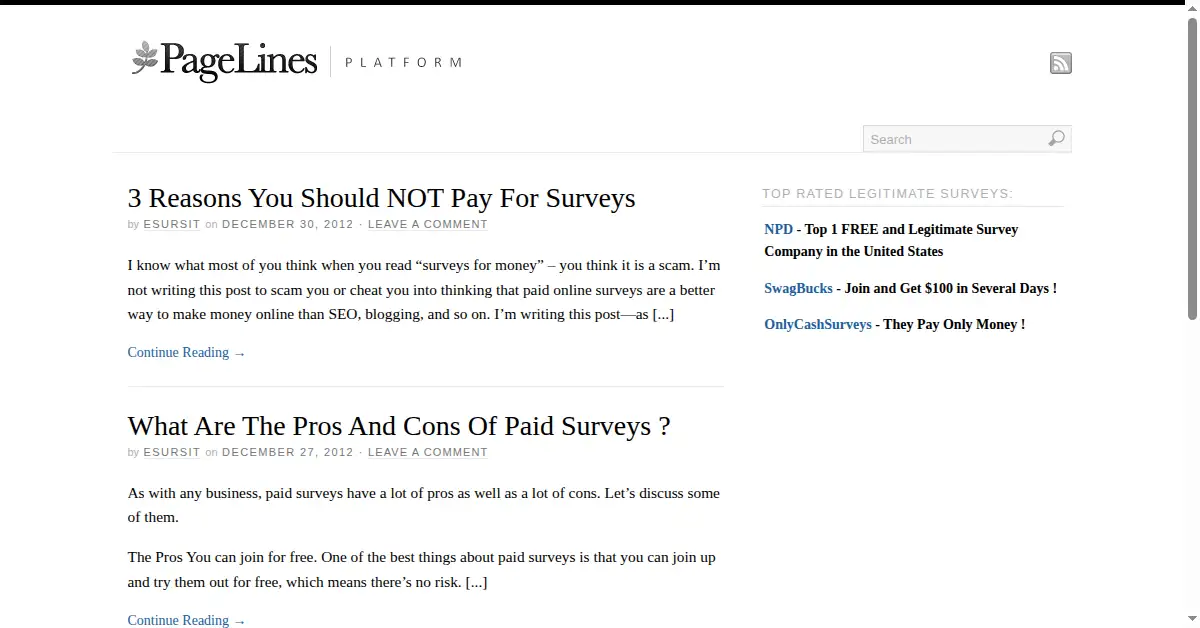The image size is (1200, 628).
Task: Click 'Join and Get $100 in Several Days !' text
Action: (951, 288)
